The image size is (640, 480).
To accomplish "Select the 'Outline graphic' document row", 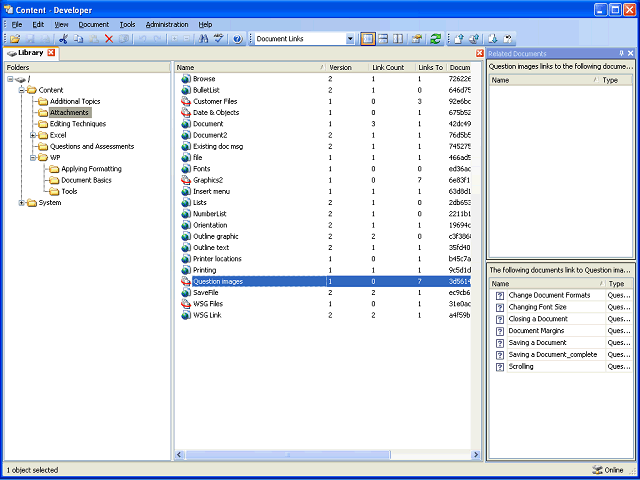I will pos(325,236).
